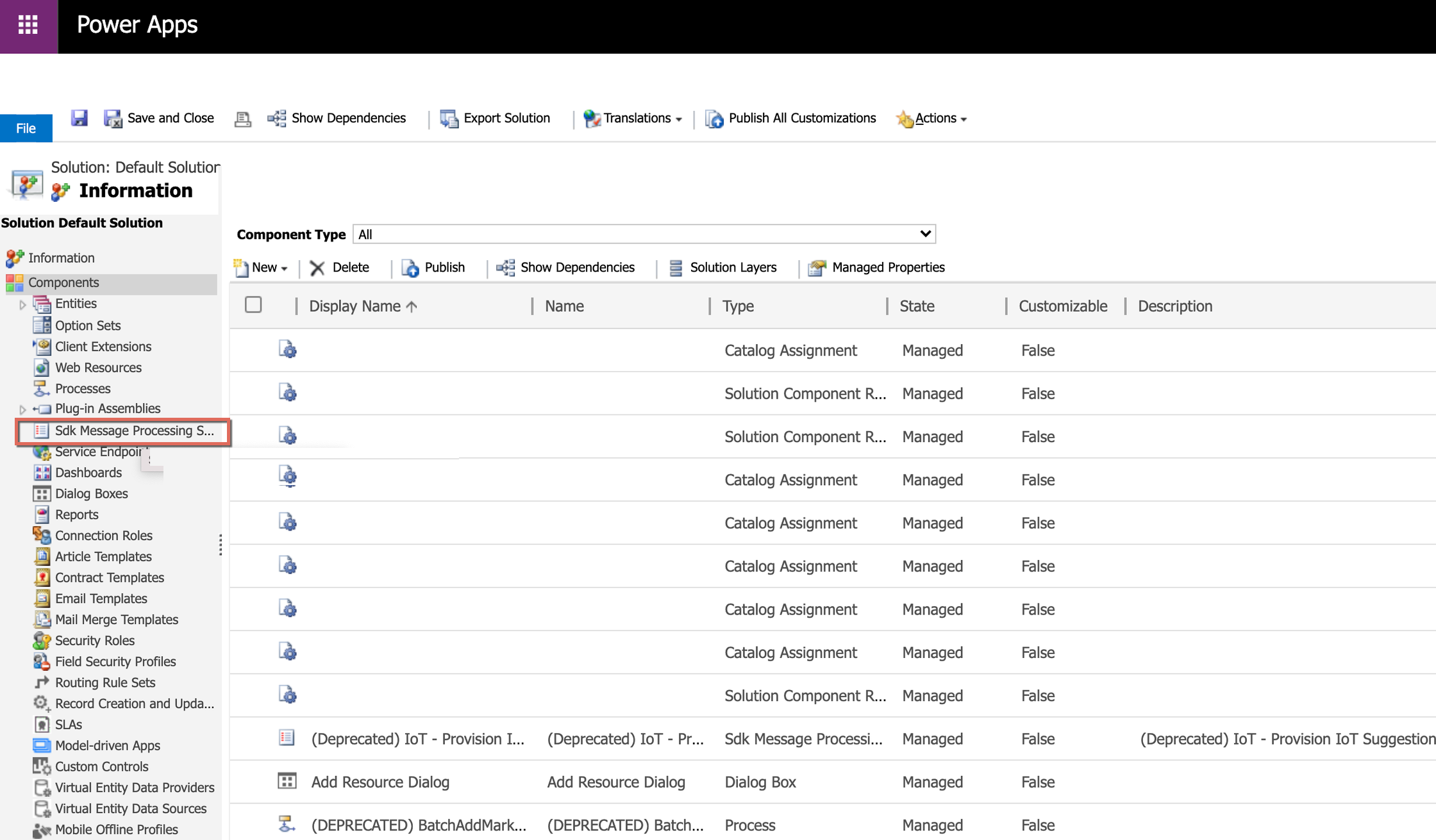Click the Processes tree icon
Screen dimensions: 1436x840
click(x=42, y=388)
